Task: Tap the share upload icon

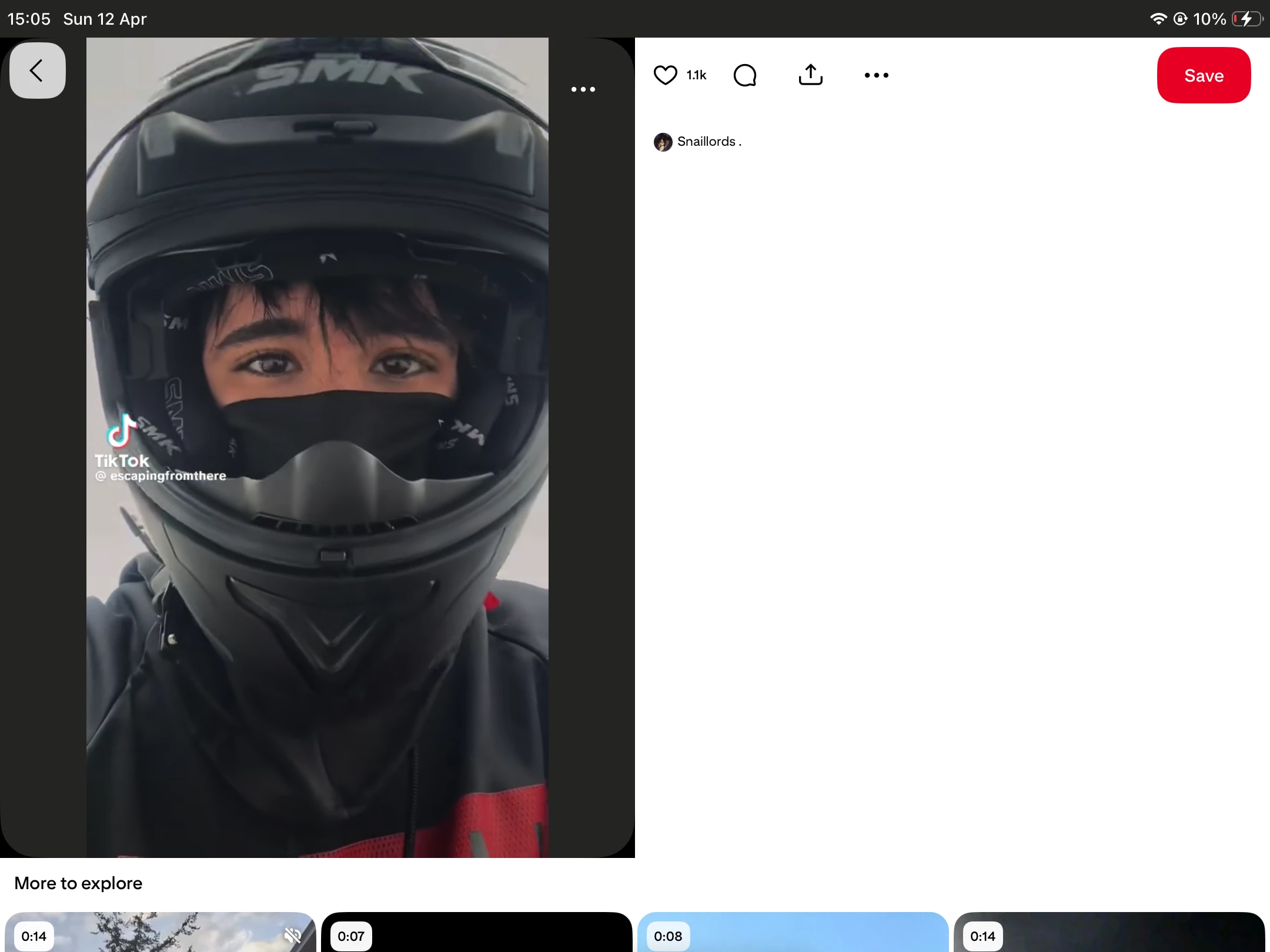Action: [810, 75]
